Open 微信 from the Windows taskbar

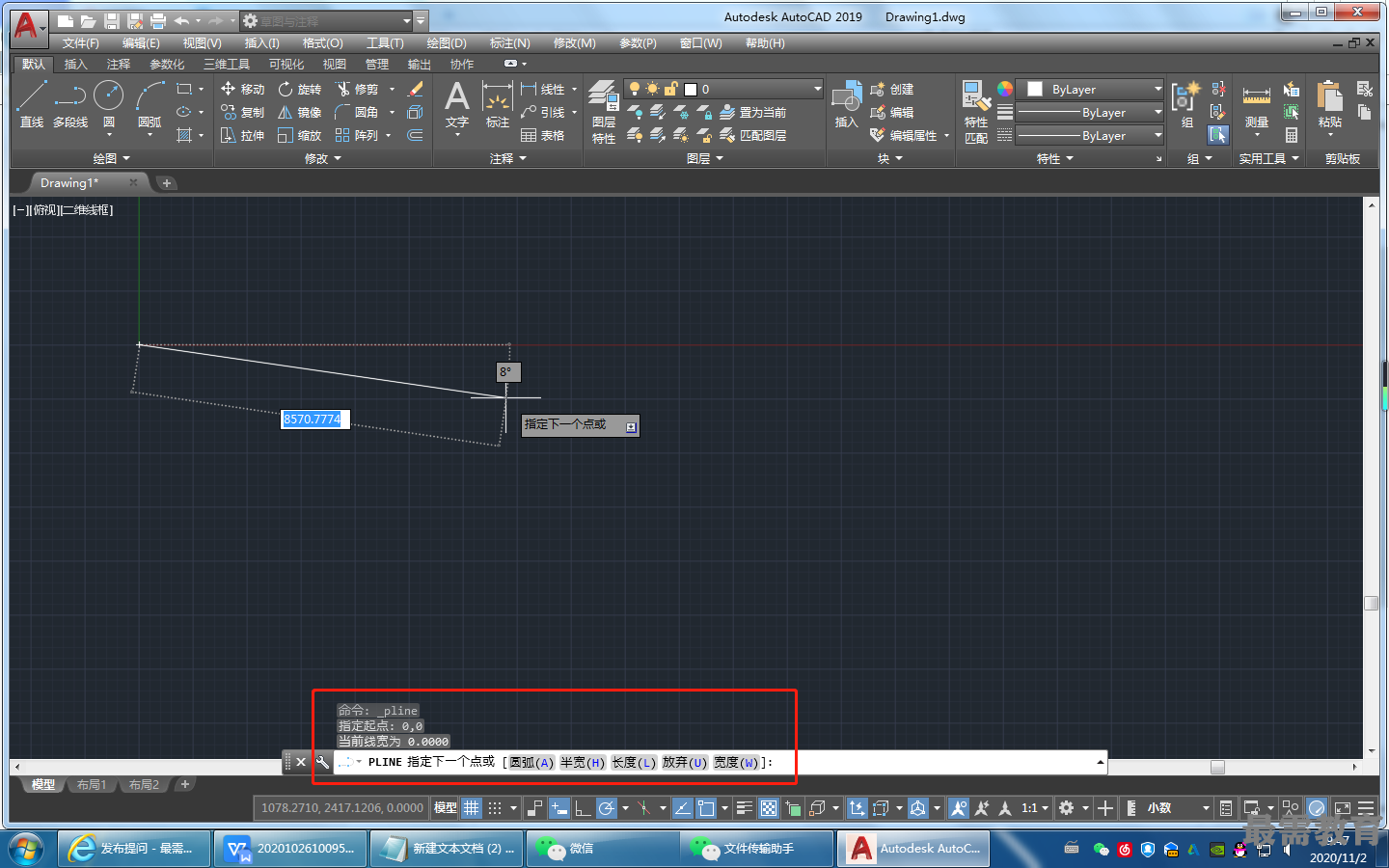(x=603, y=849)
